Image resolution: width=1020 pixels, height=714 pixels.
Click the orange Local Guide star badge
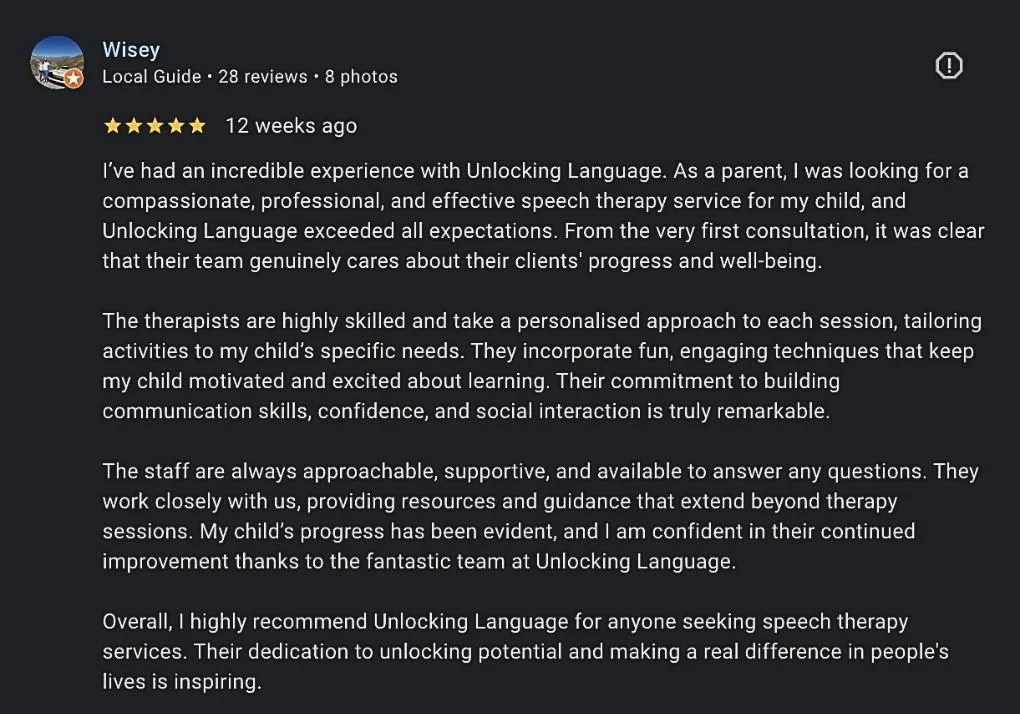click(x=74, y=79)
